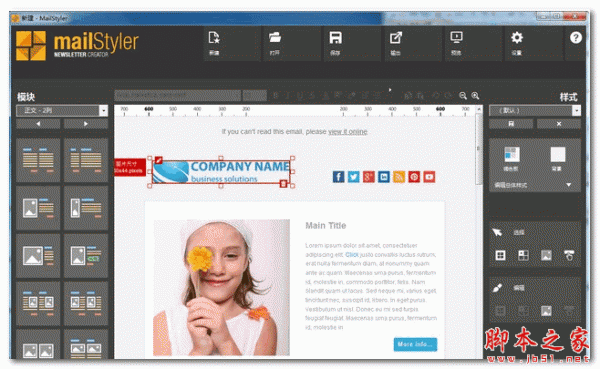Go to next module category with right arrow
The image size is (600, 369).
click(x=86, y=124)
